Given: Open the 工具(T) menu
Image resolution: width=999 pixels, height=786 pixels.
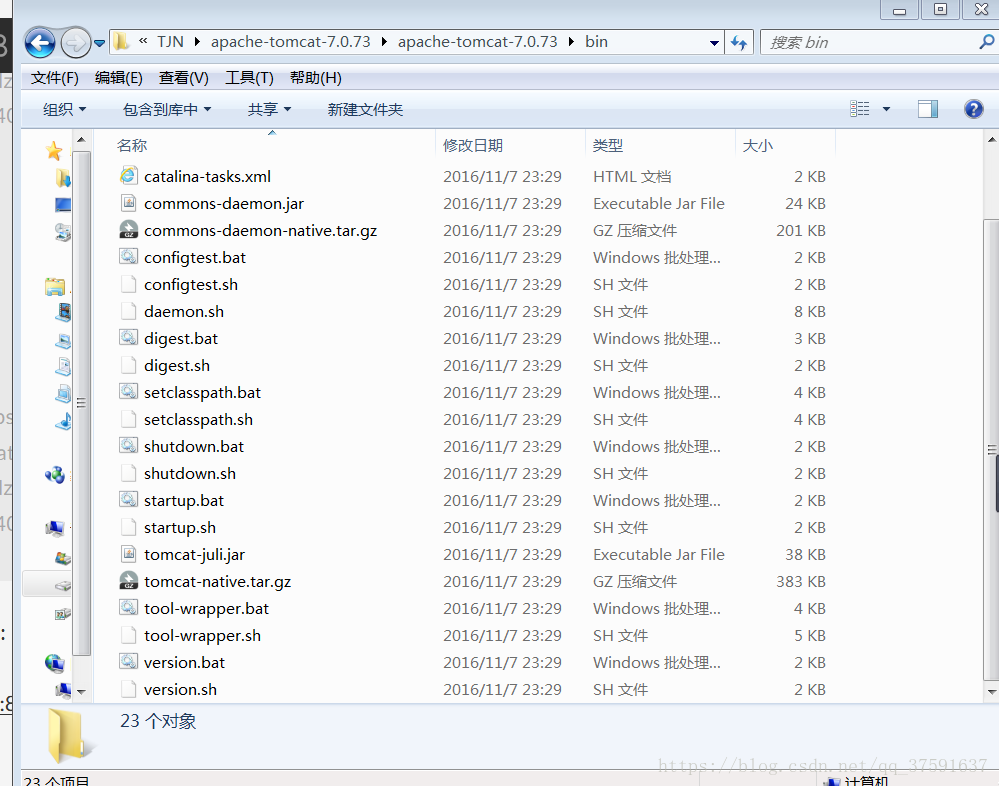Looking at the screenshot, I should pyautogui.click(x=249, y=78).
